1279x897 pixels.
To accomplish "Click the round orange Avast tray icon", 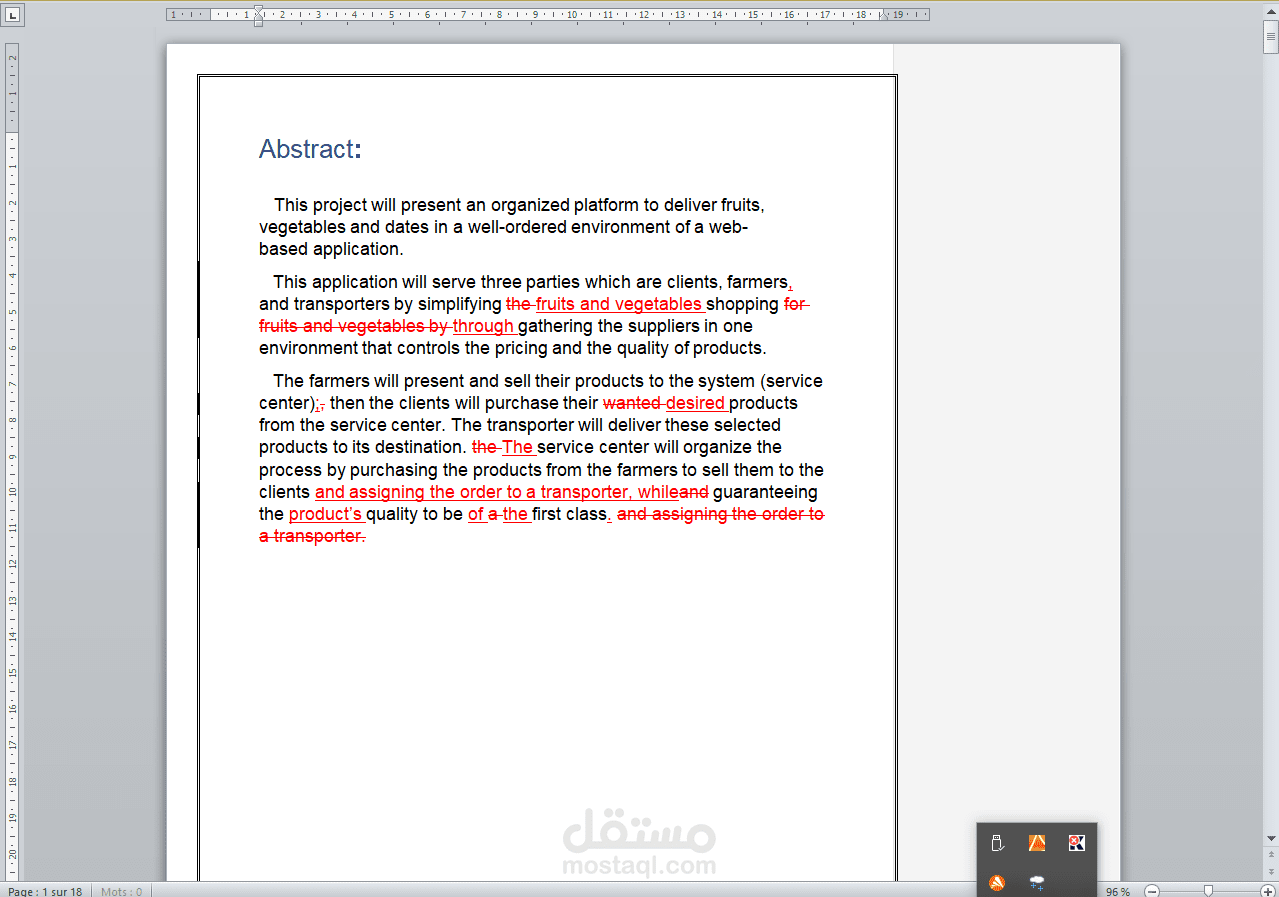I will point(997,882).
